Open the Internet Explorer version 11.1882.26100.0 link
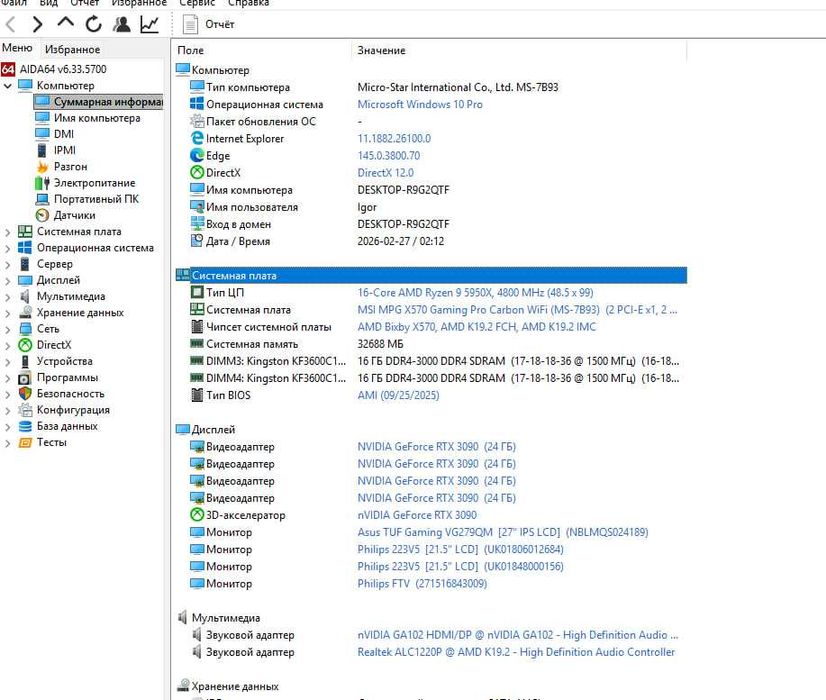This screenshot has width=826, height=700. click(x=394, y=139)
